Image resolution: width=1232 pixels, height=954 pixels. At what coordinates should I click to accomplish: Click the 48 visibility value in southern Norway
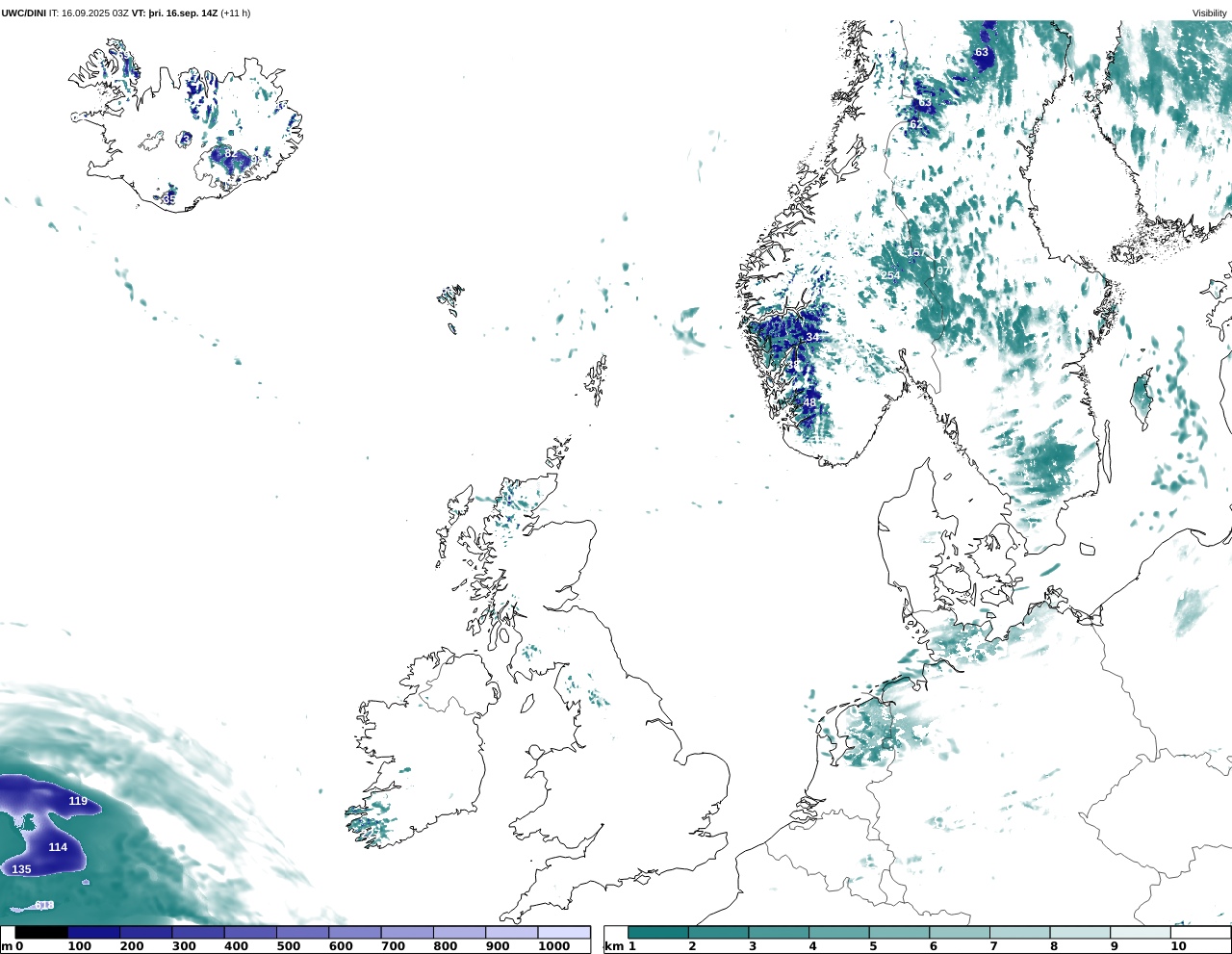pyautogui.click(x=809, y=402)
